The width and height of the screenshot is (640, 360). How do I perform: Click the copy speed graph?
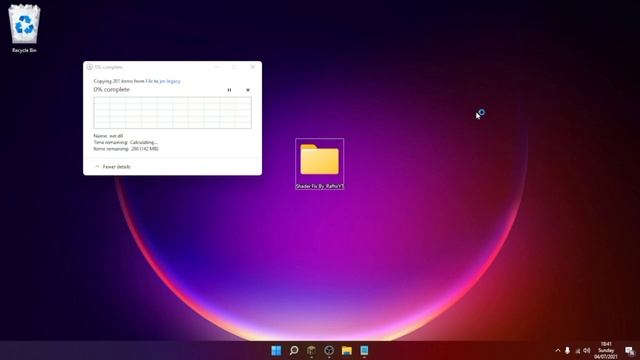[172, 113]
